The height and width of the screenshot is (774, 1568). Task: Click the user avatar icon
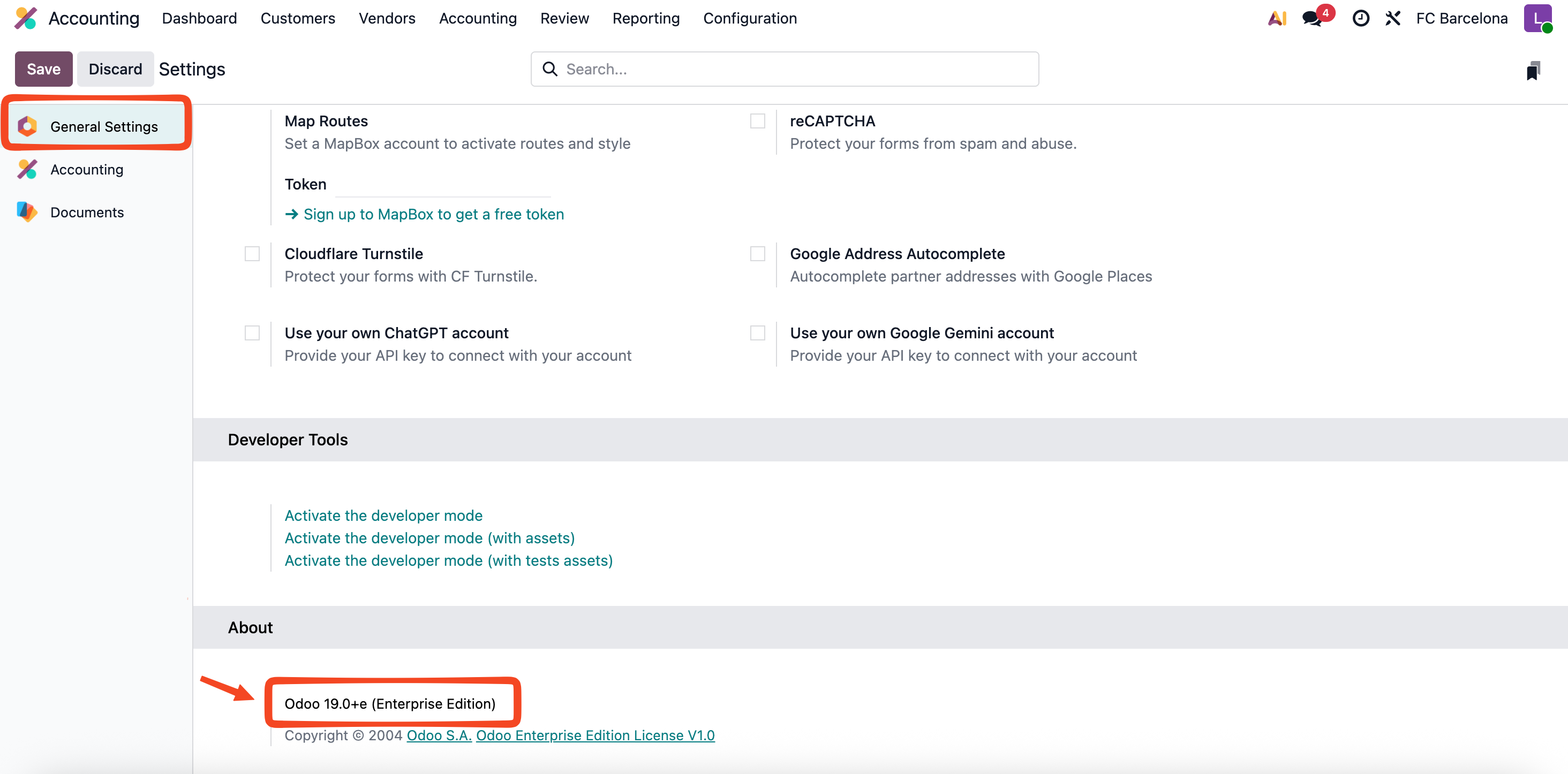pyautogui.click(x=1537, y=18)
